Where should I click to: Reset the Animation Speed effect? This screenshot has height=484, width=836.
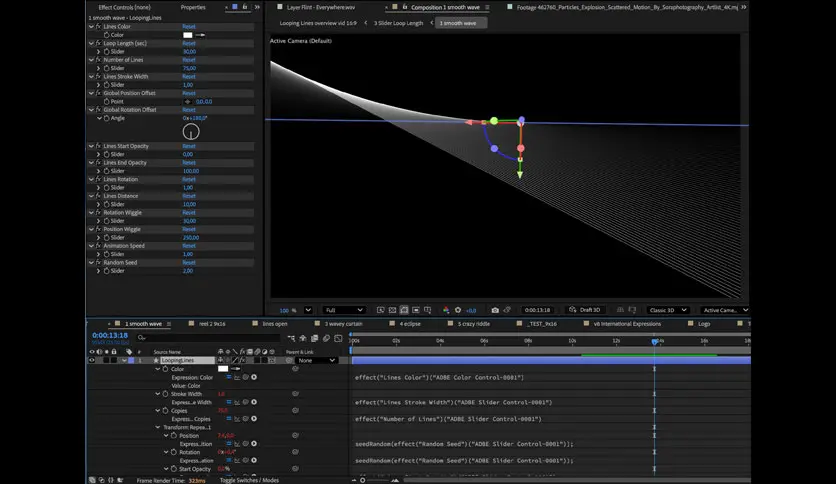(x=189, y=246)
